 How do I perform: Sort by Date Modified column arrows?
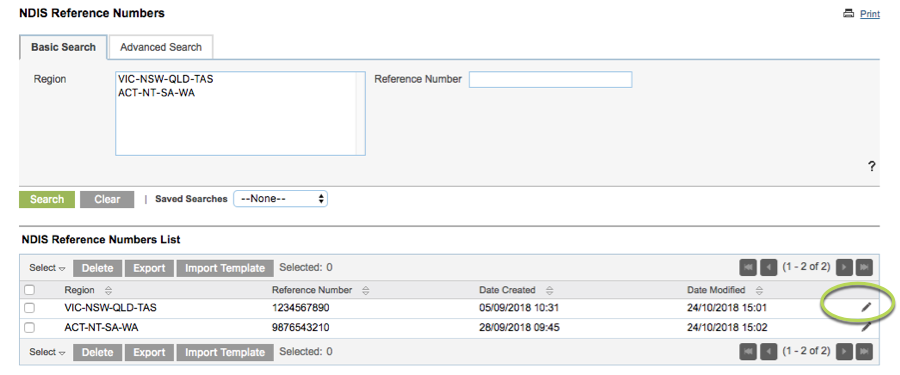pyautogui.click(x=759, y=290)
